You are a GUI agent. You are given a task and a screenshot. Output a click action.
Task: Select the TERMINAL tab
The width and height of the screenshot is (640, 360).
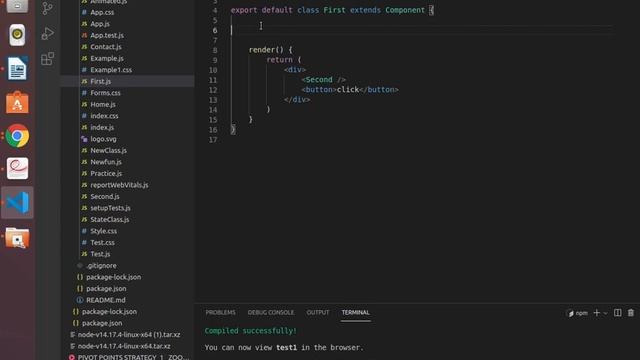356,312
